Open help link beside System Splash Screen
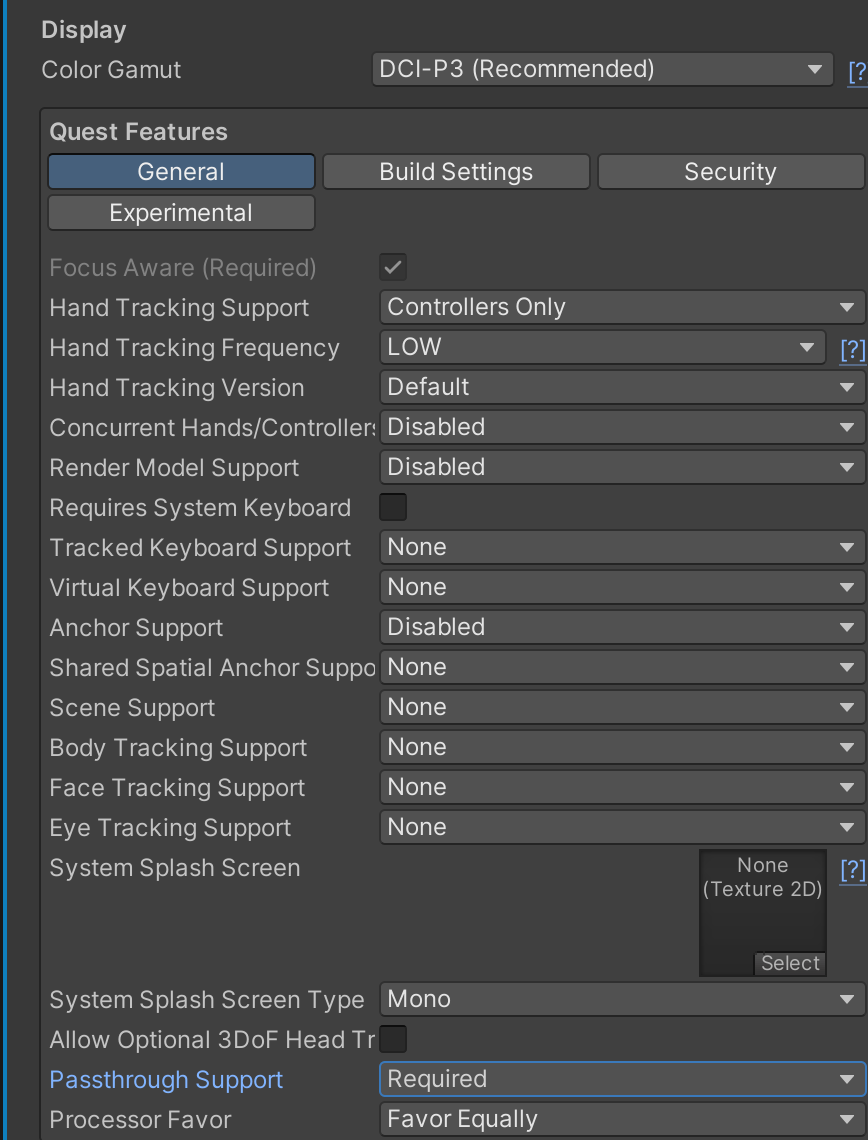The width and height of the screenshot is (868, 1140). tap(852, 870)
